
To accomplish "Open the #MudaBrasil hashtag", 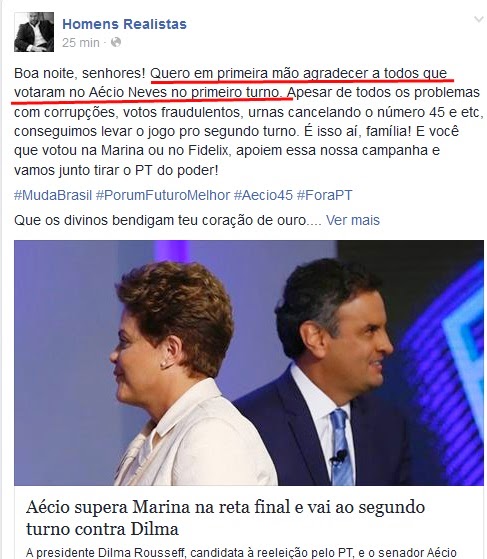I will pos(53,195).
